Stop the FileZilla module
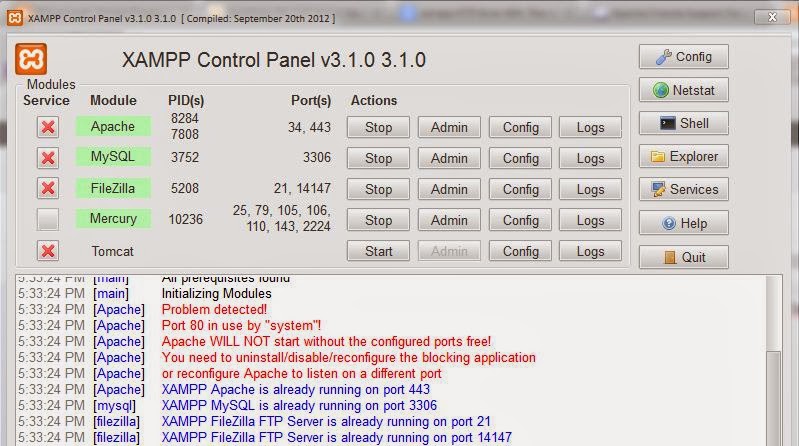Screen dimensions: 799x446 [x=378, y=189]
